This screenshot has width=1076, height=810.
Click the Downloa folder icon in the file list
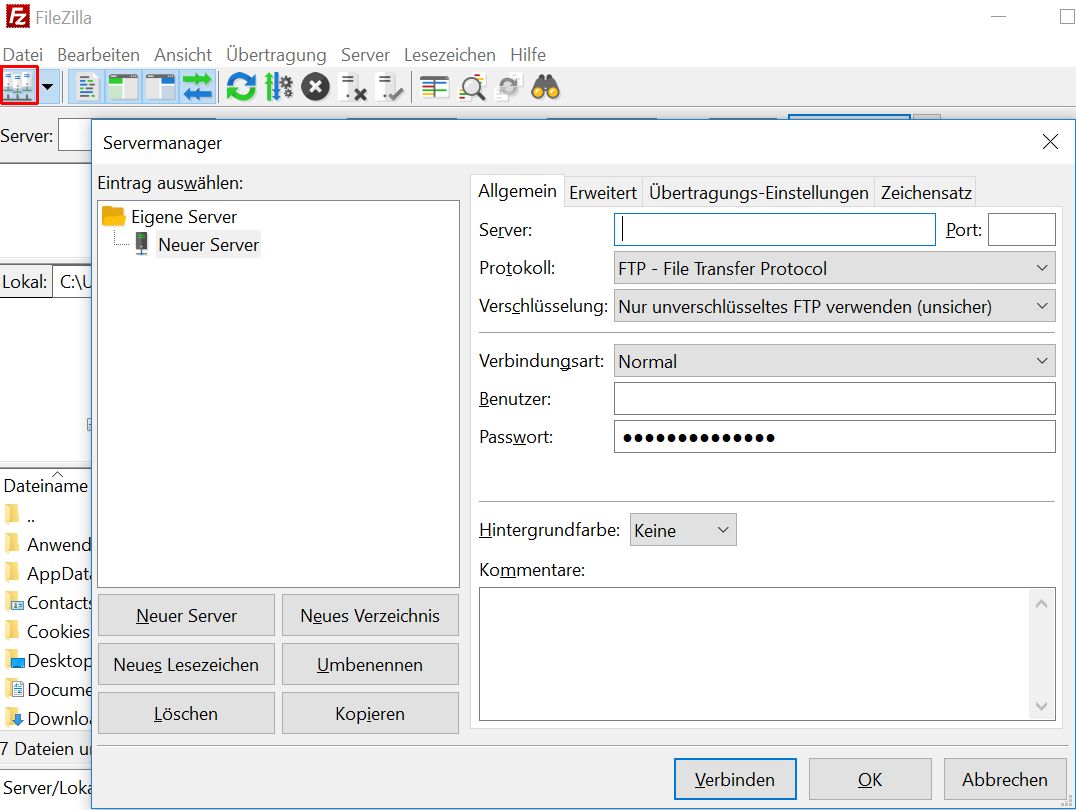click(14, 718)
